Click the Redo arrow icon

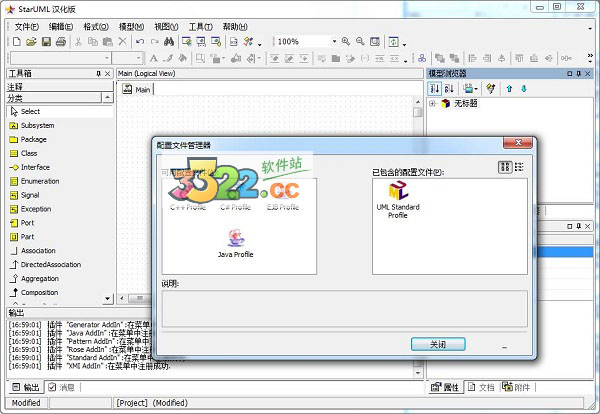click(x=155, y=41)
